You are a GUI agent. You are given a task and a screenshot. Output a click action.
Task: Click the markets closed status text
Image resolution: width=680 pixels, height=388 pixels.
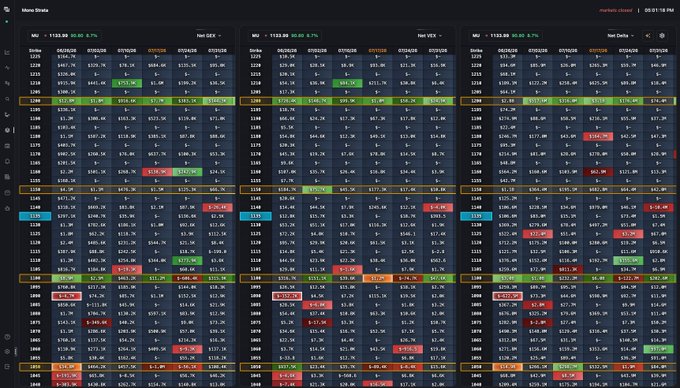616,10
